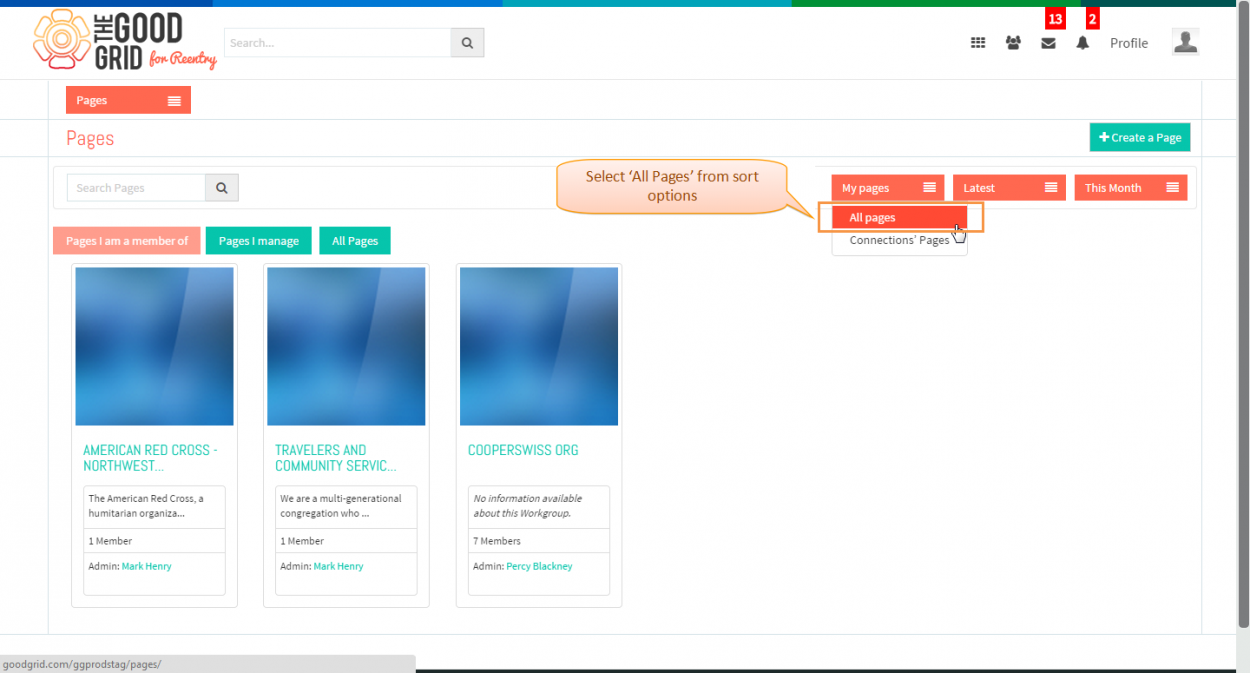Open Mark Henry admin link on Red Cross card
The width and height of the screenshot is (1250, 673).
tap(146, 566)
